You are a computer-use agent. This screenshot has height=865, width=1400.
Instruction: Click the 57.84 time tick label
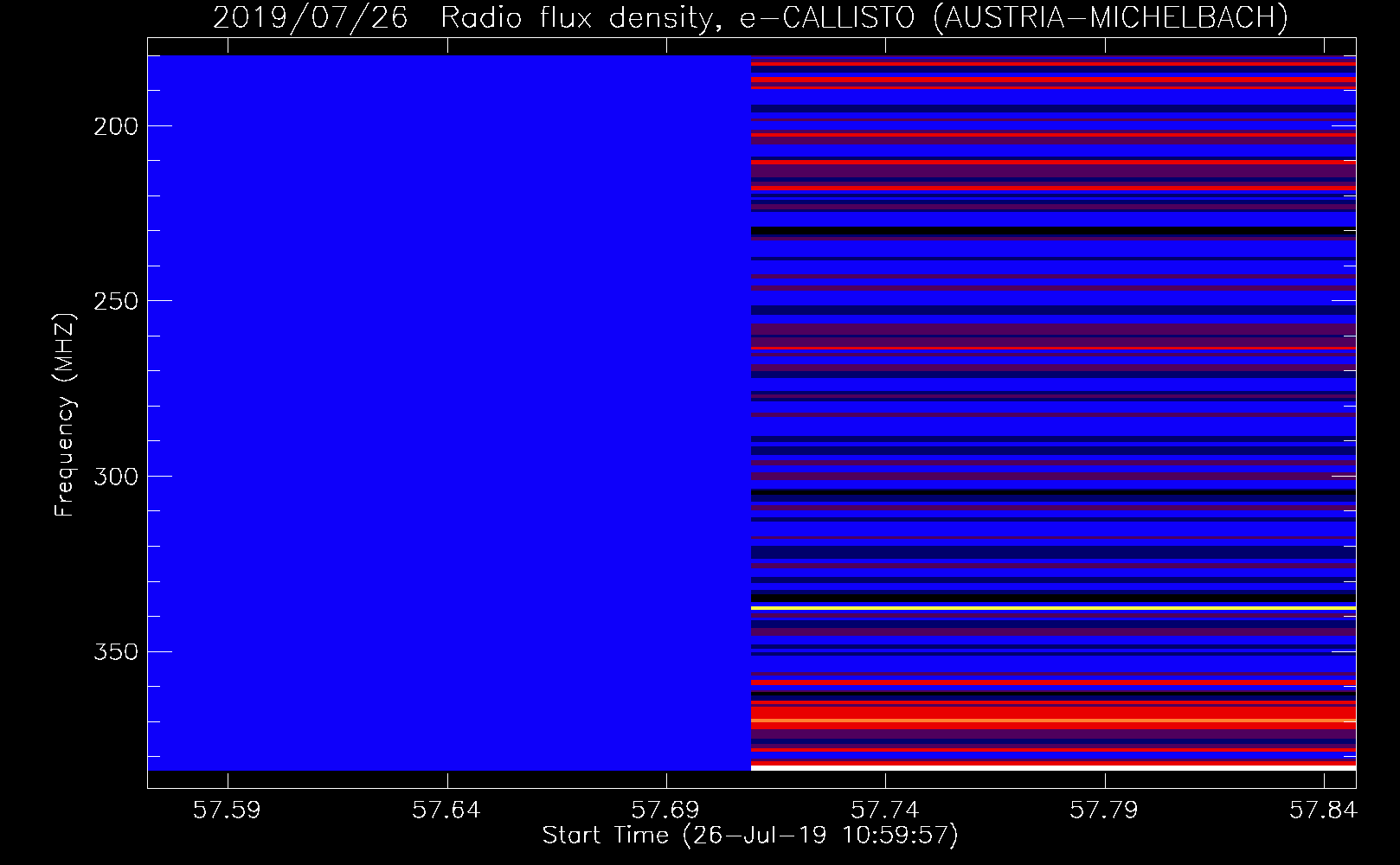[x=1323, y=810]
